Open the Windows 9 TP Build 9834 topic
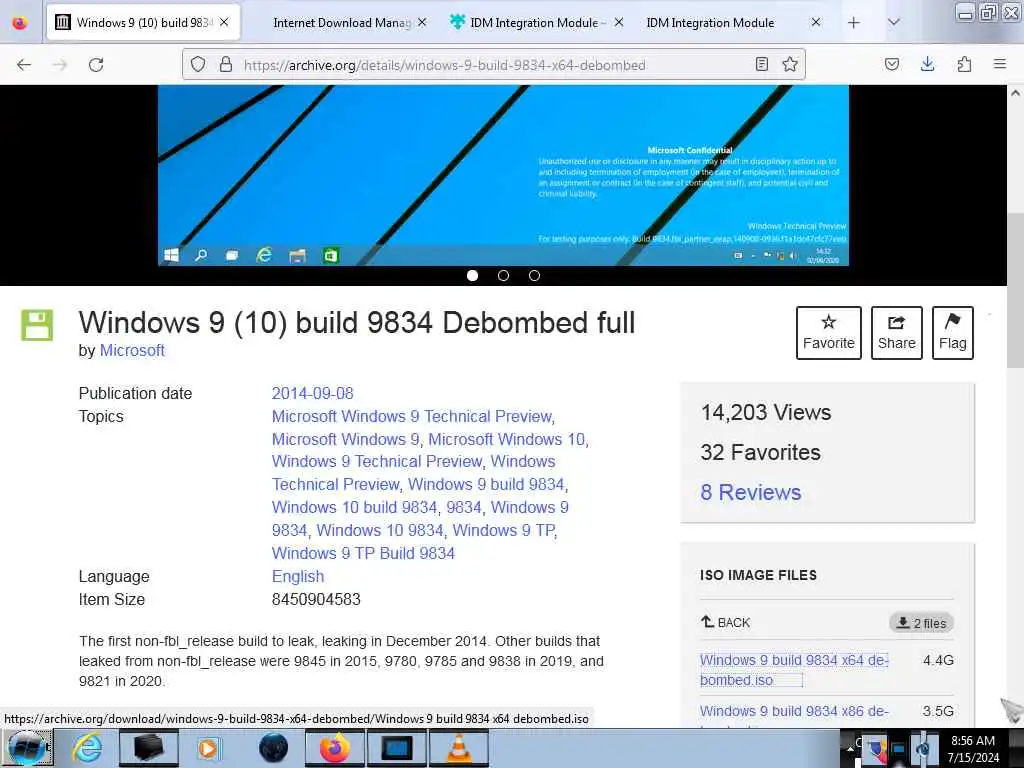Viewport: 1024px width, 768px height. pyautogui.click(x=363, y=553)
